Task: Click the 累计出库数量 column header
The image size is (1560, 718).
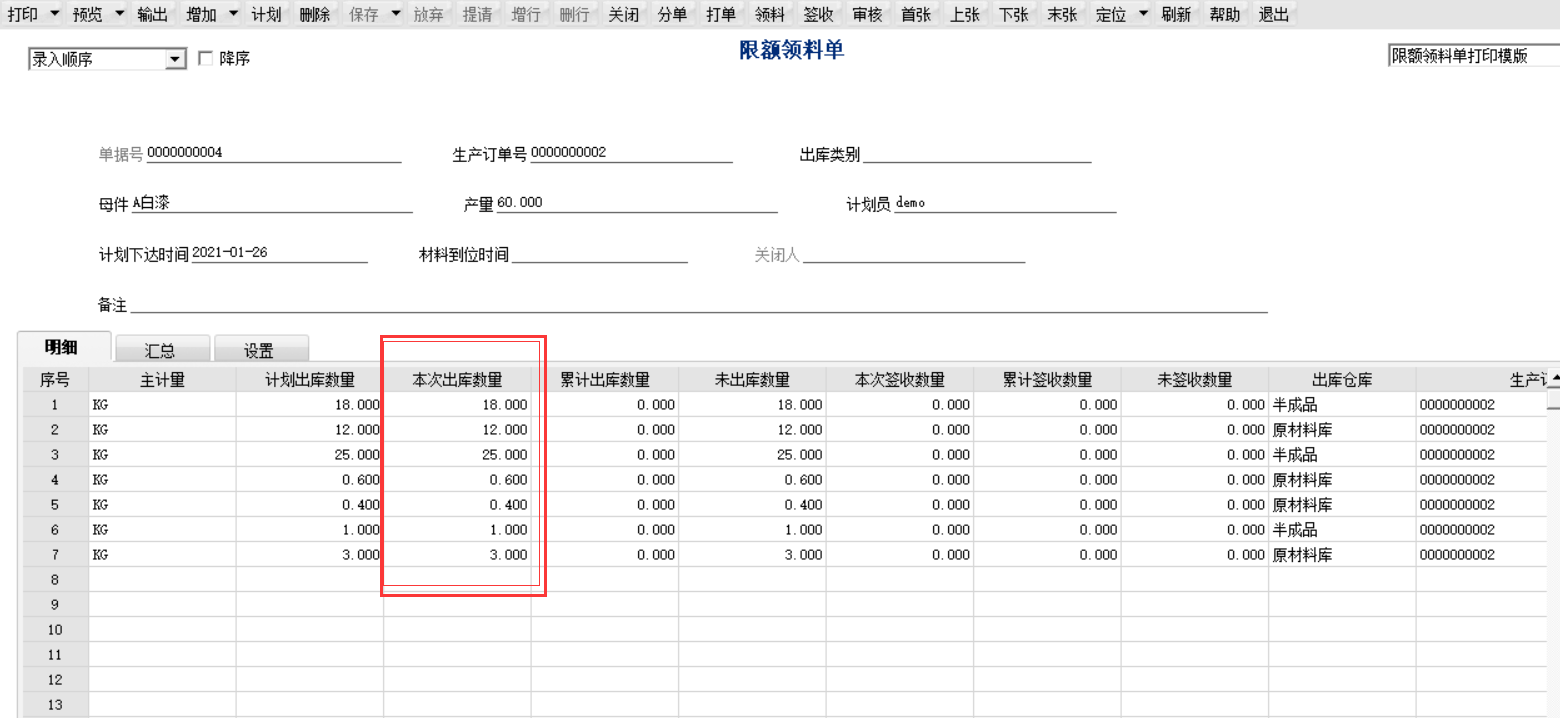Action: (605, 380)
